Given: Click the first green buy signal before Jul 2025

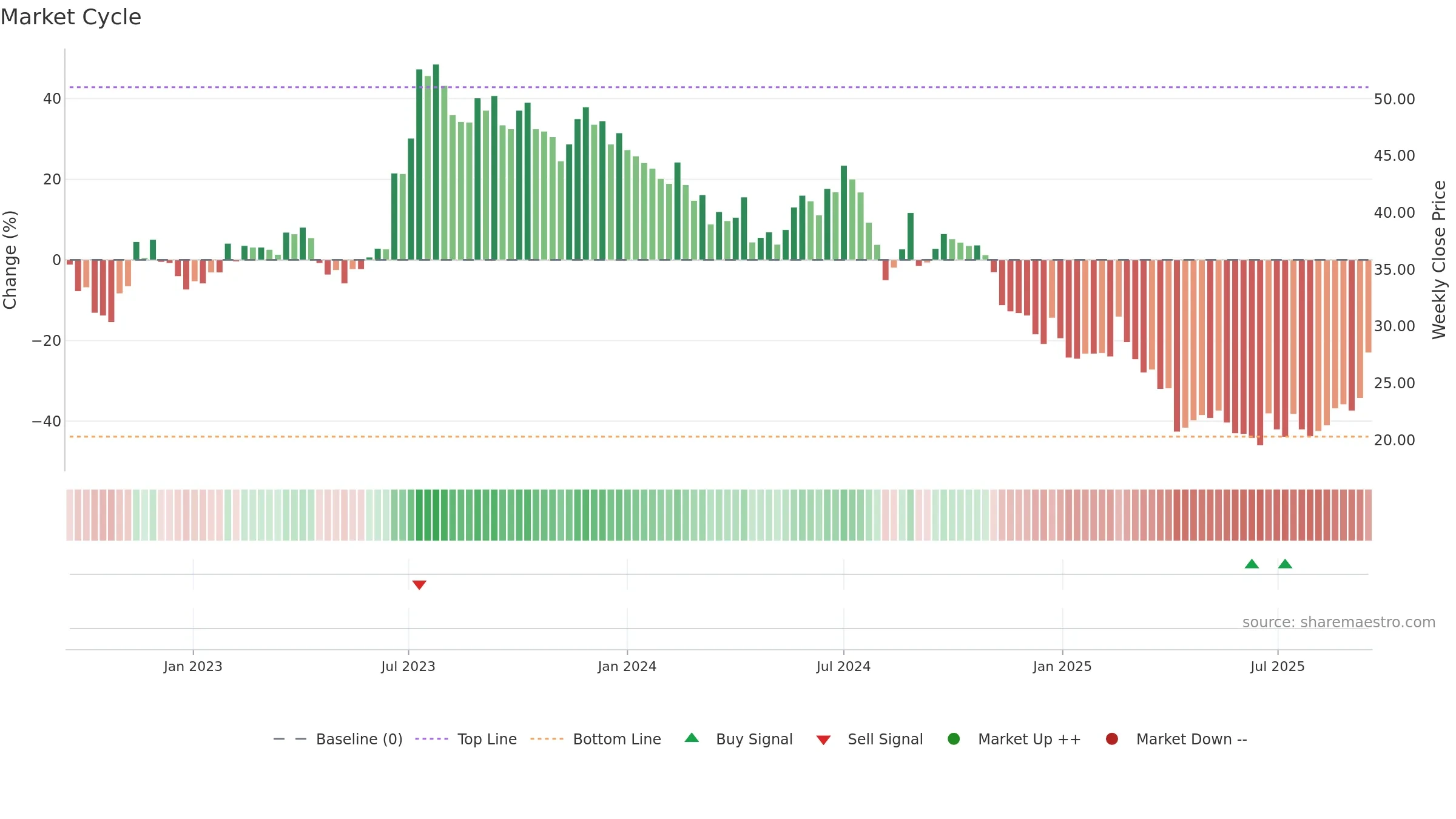Looking at the screenshot, I should (1252, 564).
